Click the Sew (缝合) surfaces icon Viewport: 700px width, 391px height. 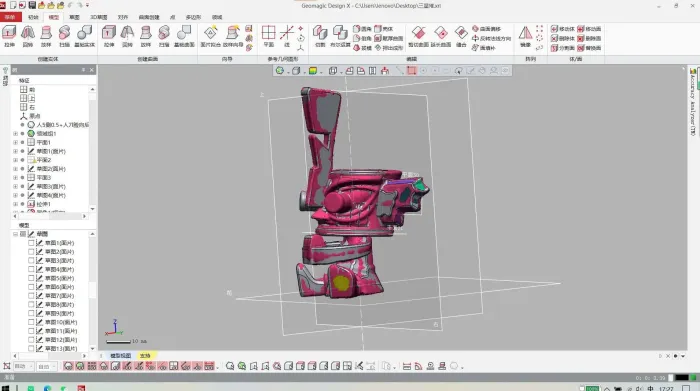coord(461,36)
